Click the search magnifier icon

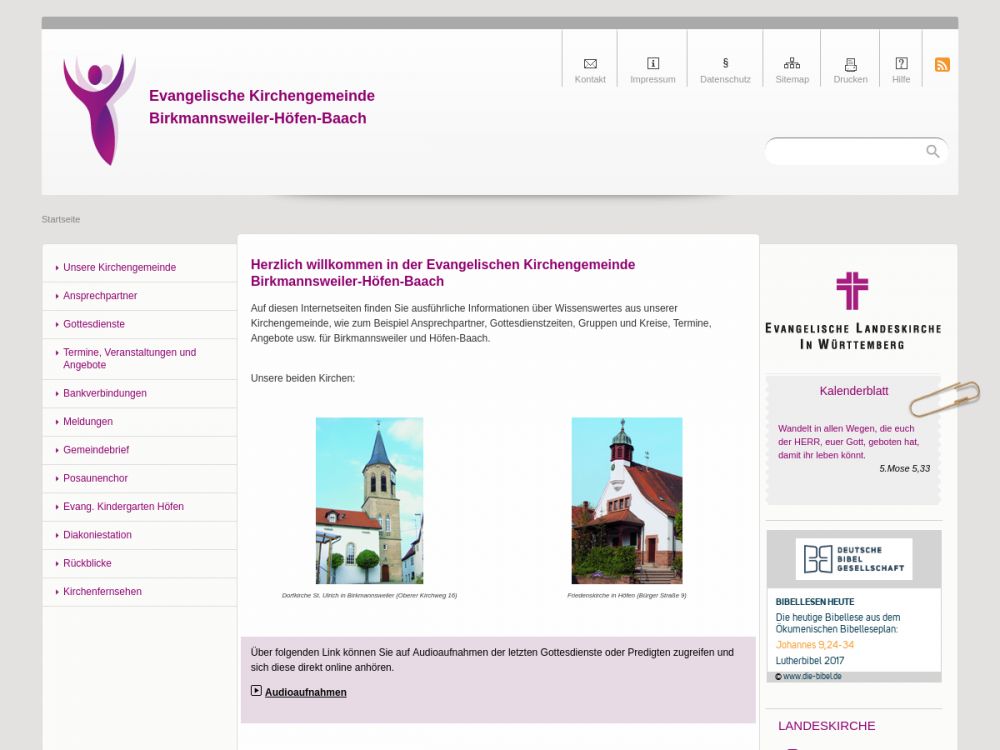click(933, 152)
